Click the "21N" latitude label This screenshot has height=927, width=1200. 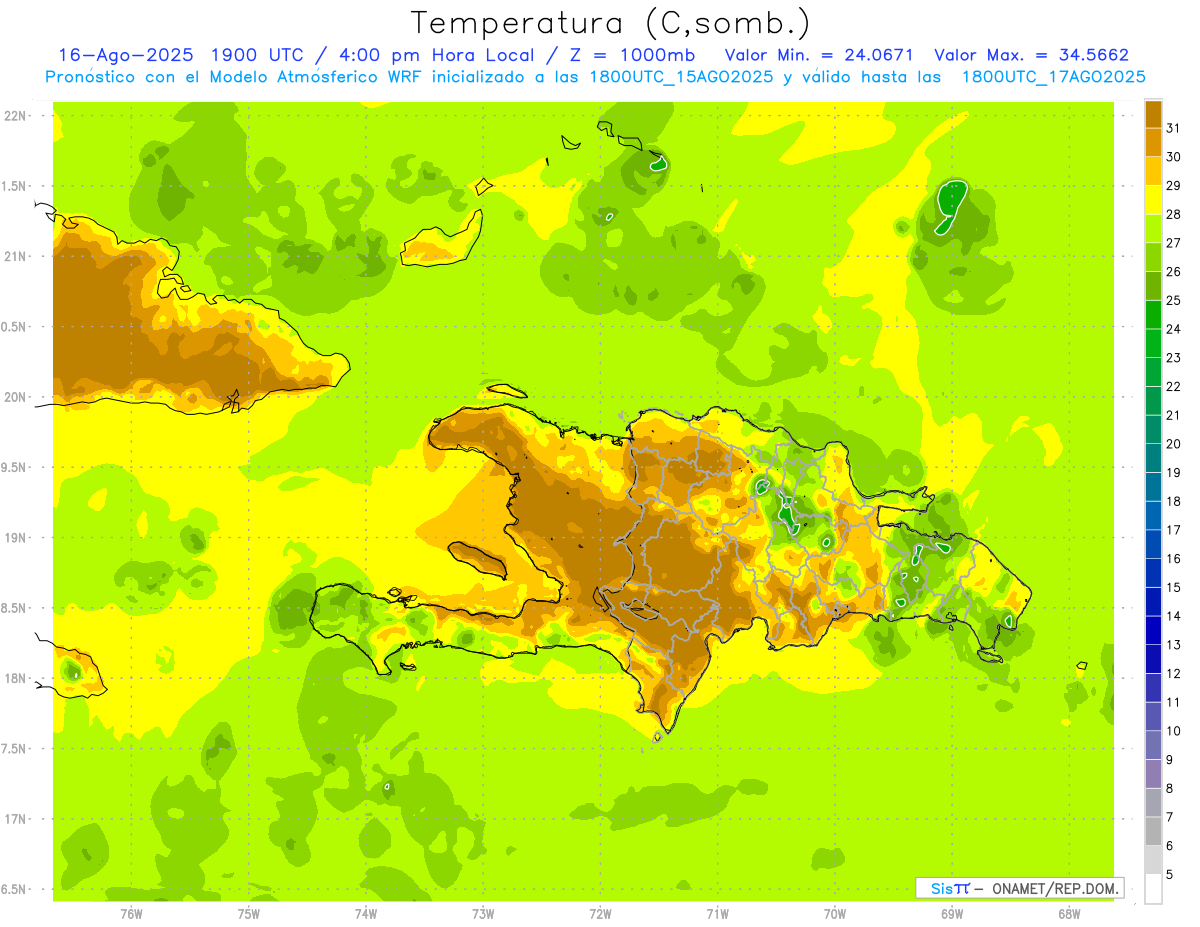click(17, 257)
